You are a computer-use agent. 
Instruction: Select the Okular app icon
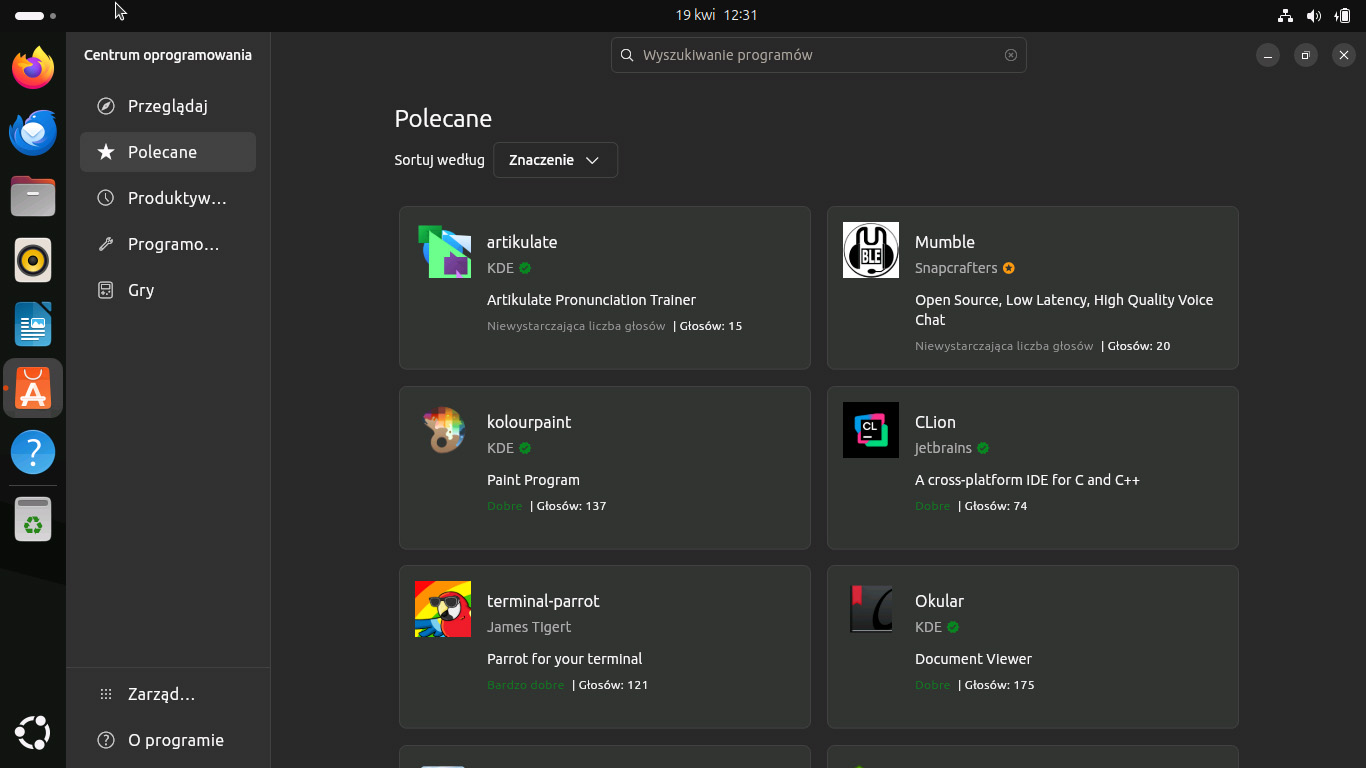[x=871, y=609]
